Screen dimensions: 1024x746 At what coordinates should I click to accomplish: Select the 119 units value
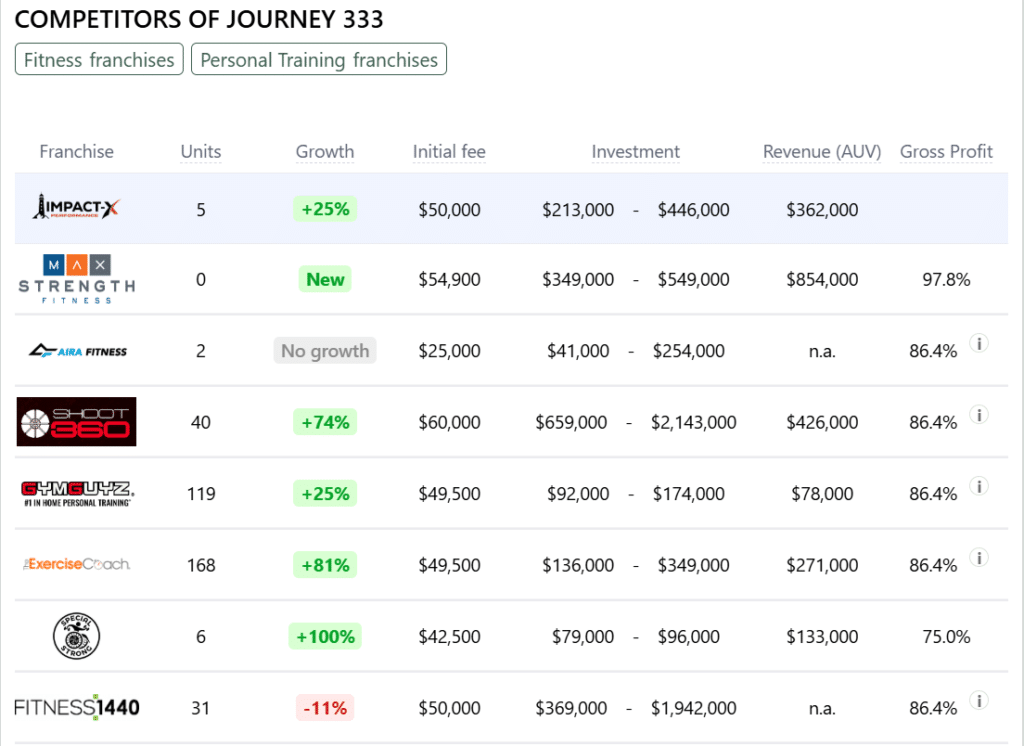201,494
